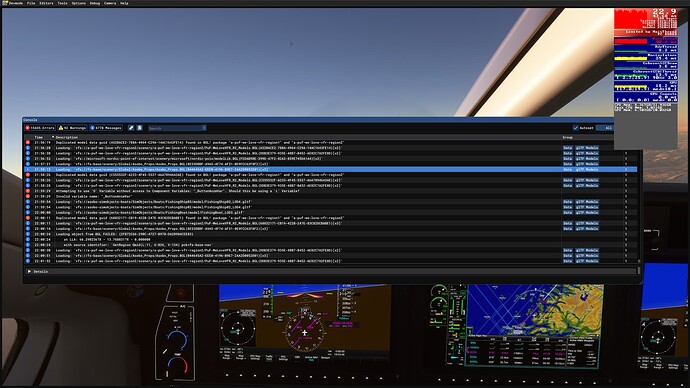Select the 'Invalid variable name' error row

(330, 196)
